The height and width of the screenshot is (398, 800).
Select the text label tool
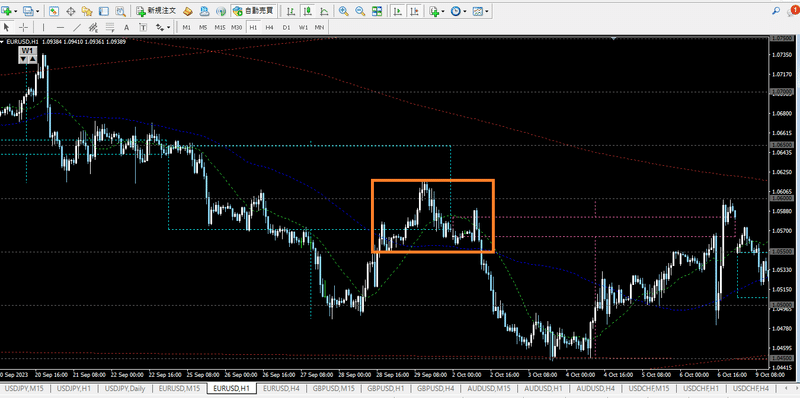coord(127,27)
